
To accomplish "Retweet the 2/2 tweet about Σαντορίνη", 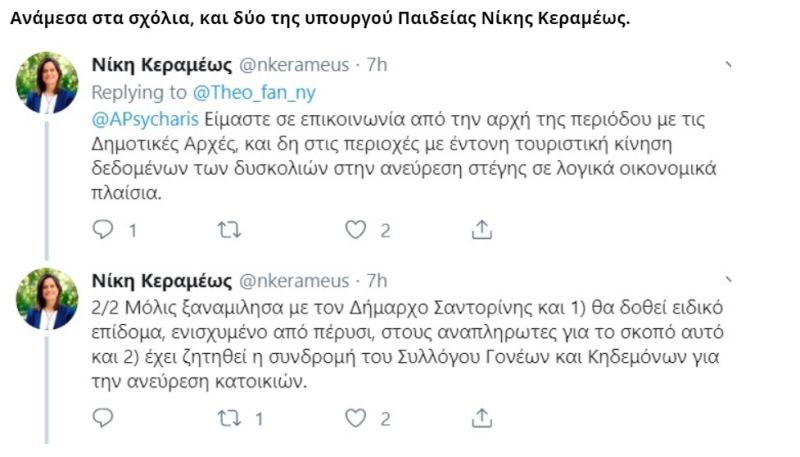I will [229, 418].
